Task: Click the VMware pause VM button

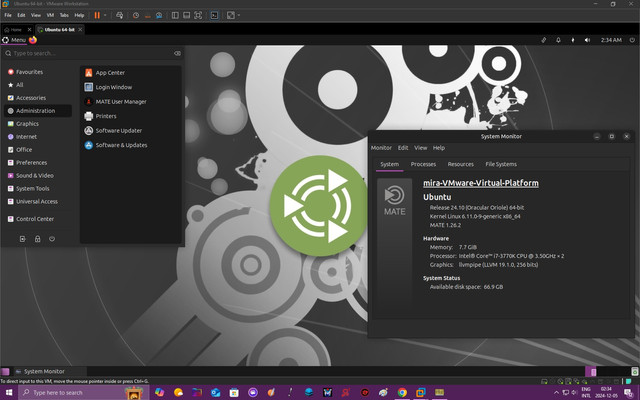Action: [97, 16]
